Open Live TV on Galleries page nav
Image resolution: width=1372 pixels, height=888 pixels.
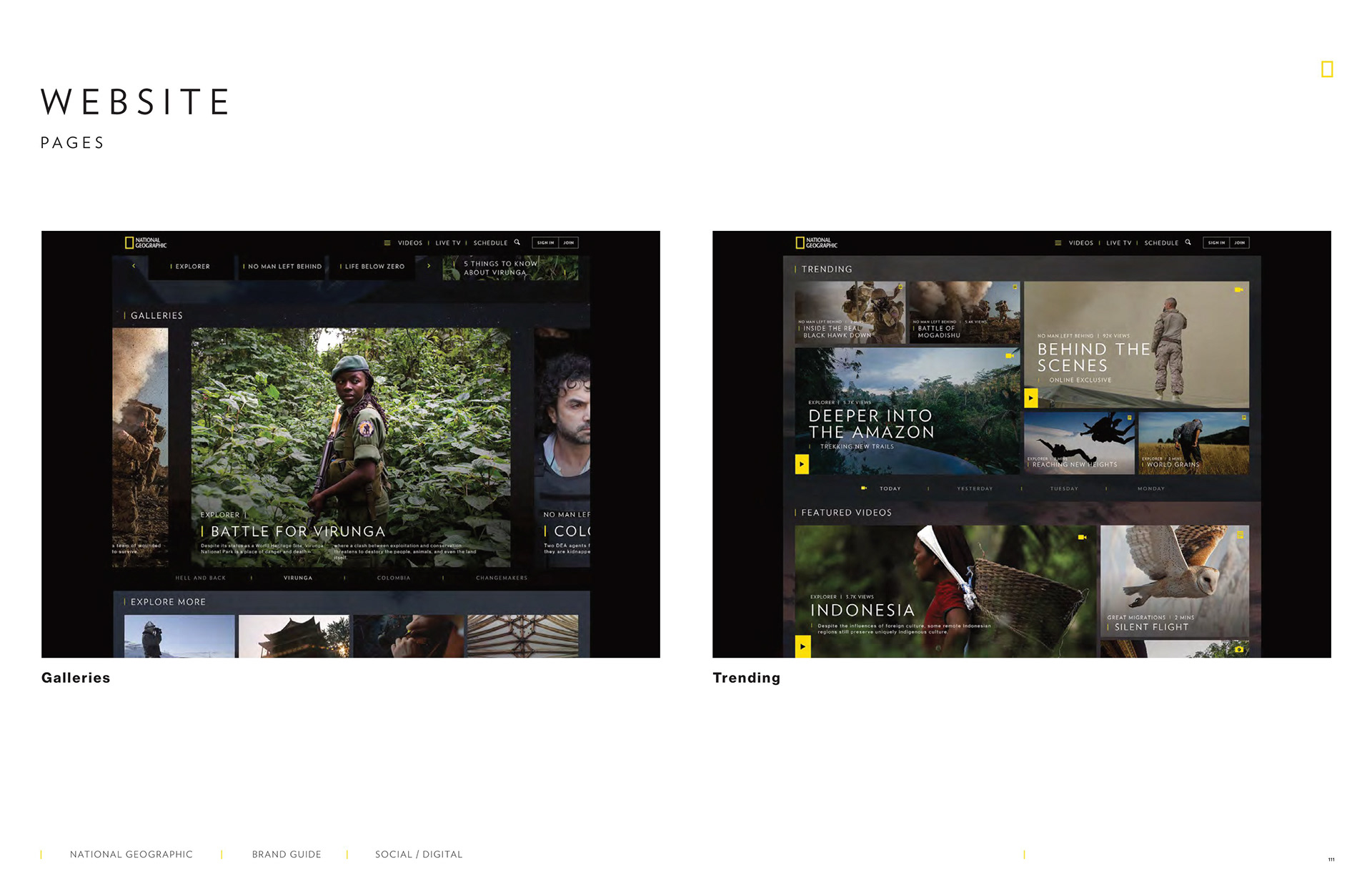[448, 243]
